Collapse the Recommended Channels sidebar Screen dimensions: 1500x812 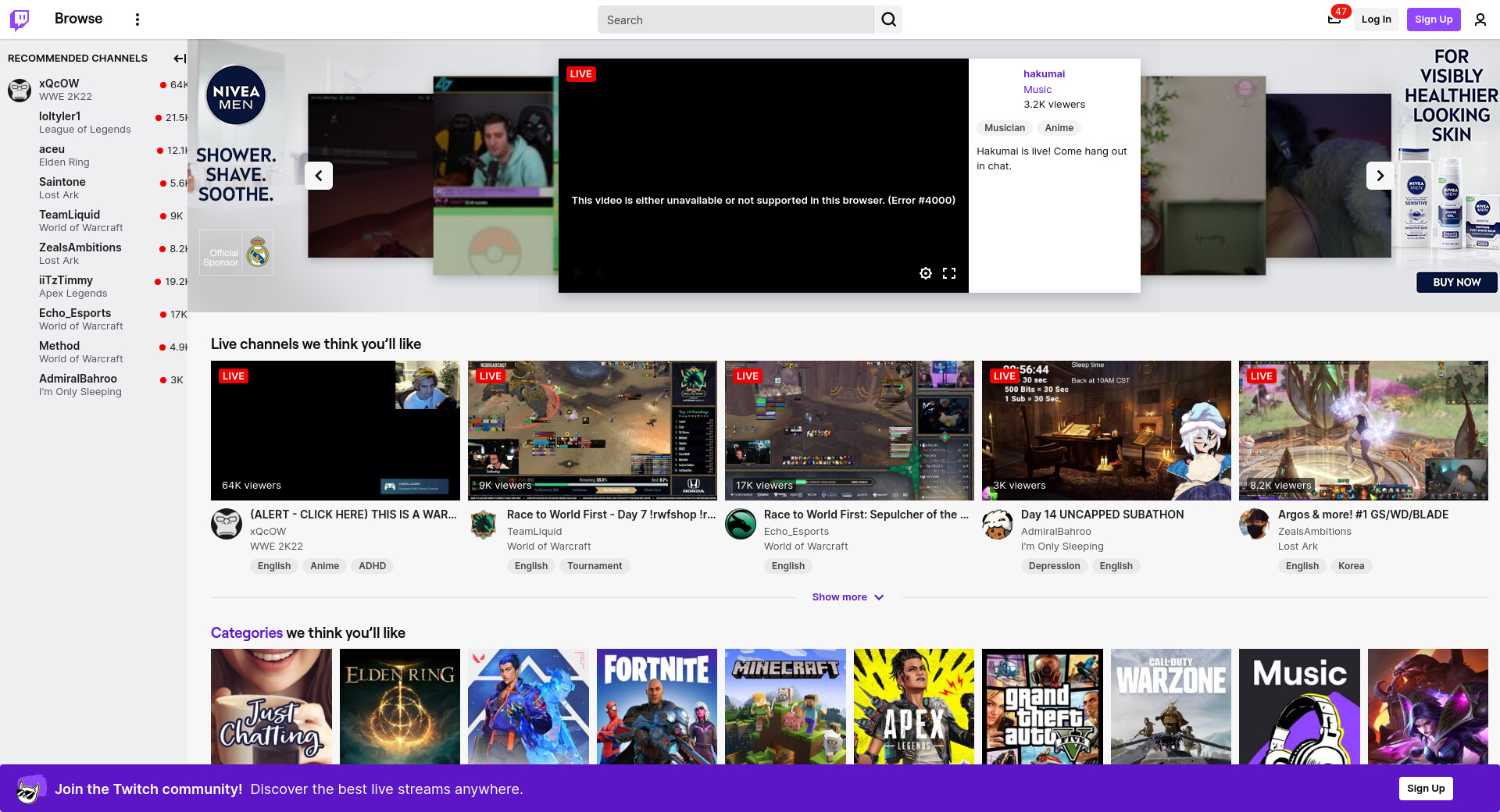point(179,59)
